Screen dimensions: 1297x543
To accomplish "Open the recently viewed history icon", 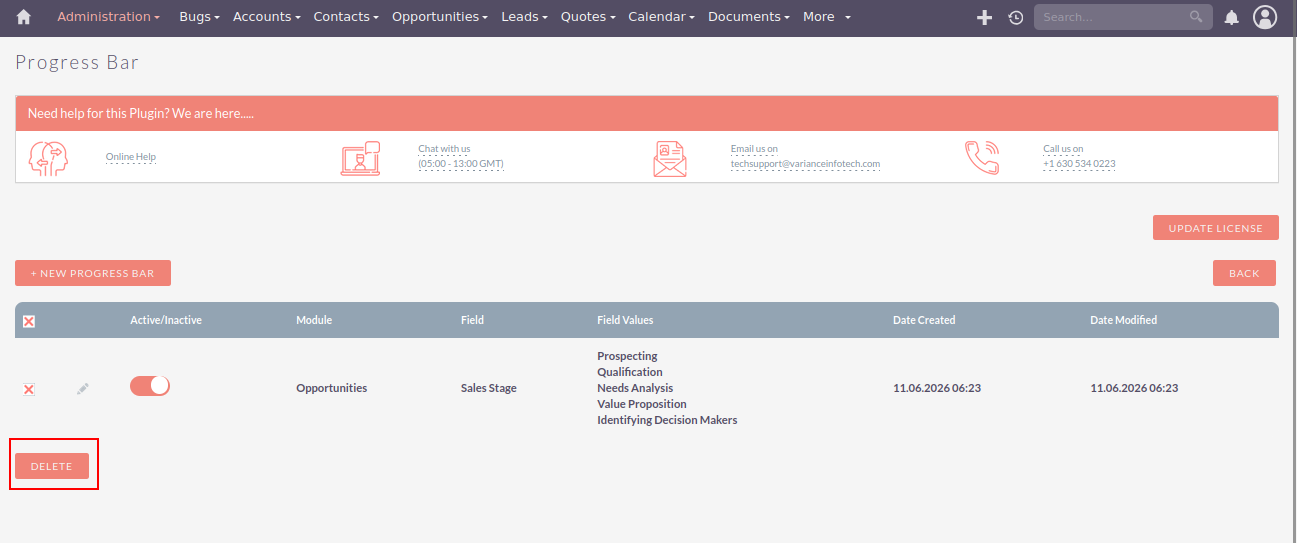I will 1016,17.
